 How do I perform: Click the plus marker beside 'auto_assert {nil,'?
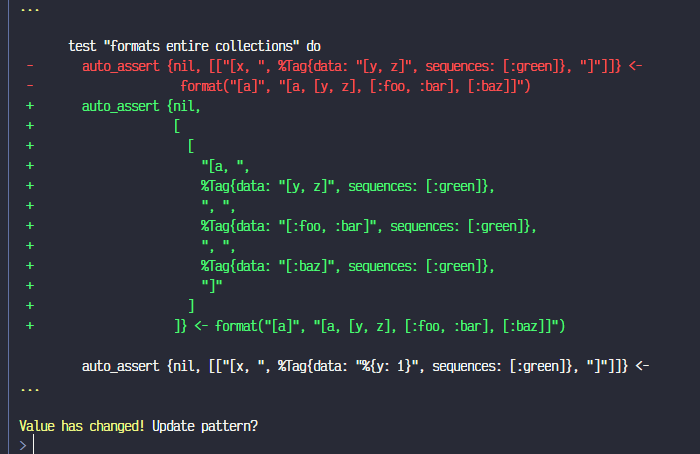point(30,106)
